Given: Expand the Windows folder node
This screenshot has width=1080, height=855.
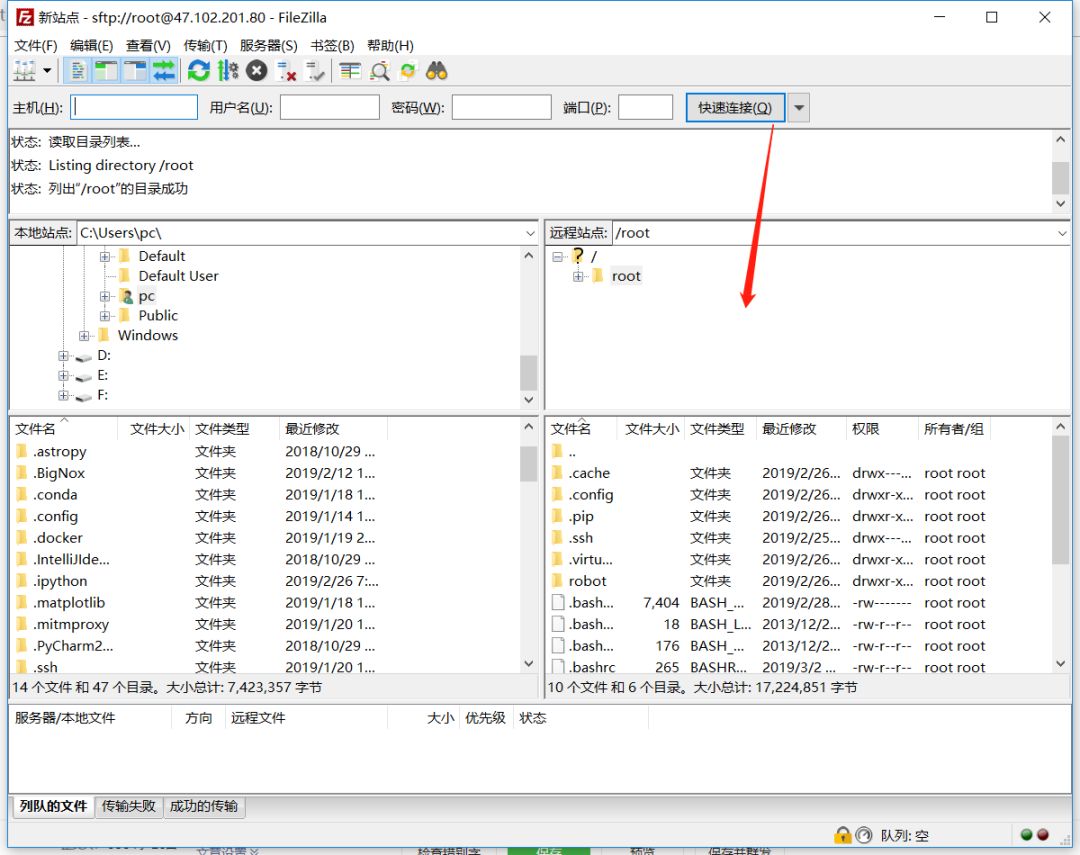Looking at the screenshot, I should tap(84, 336).
